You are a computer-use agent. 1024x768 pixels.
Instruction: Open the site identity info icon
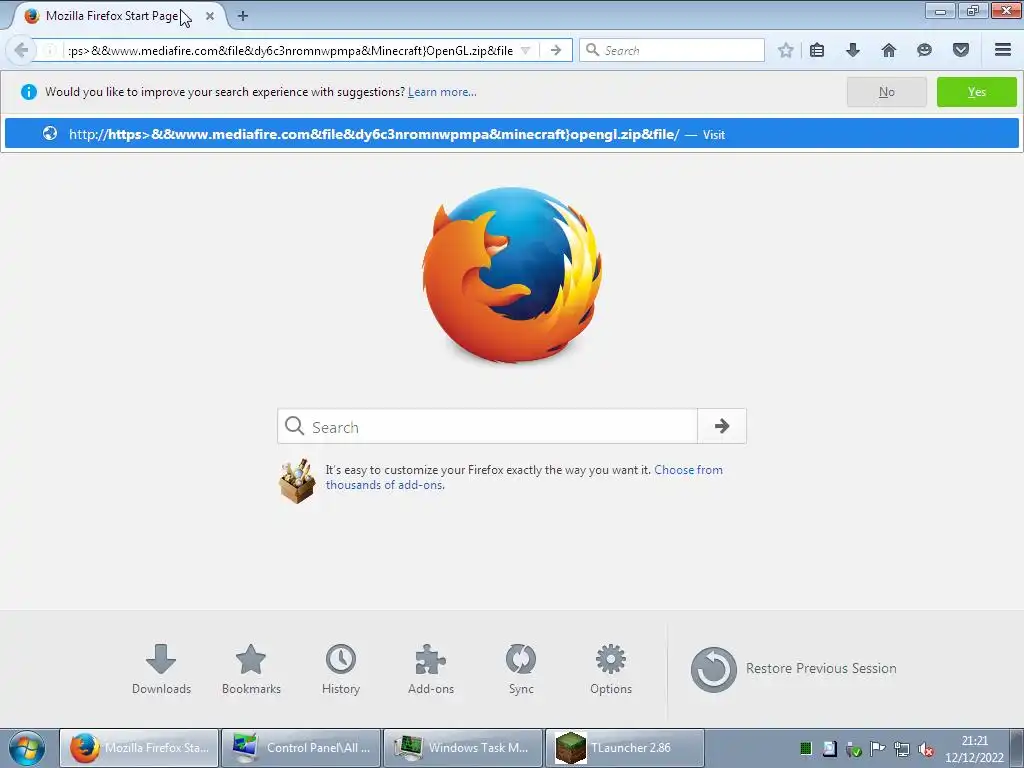[x=50, y=50]
